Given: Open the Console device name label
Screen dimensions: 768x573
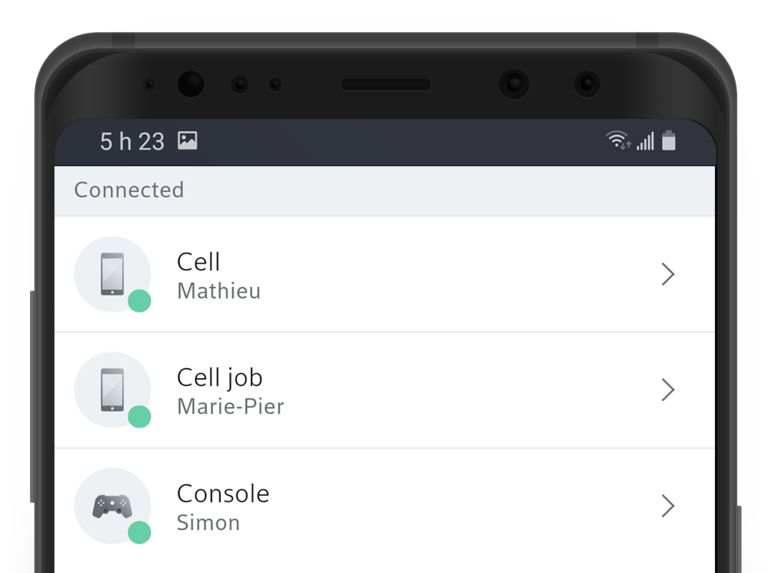Looking at the screenshot, I should (x=223, y=494).
